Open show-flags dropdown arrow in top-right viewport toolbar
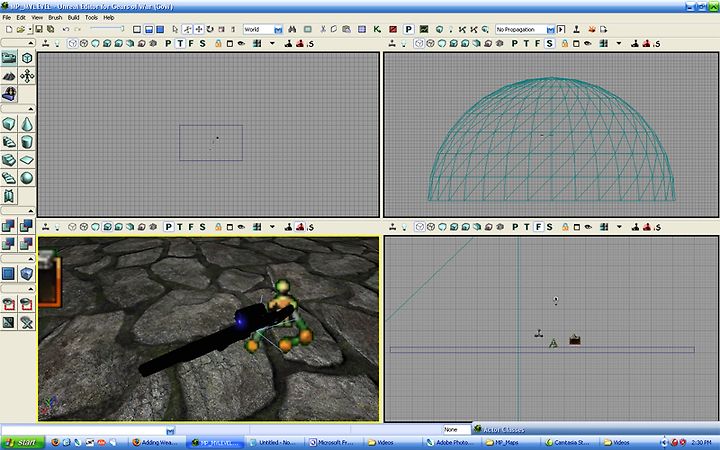720x450 pixels. click(x=619, y=44)
